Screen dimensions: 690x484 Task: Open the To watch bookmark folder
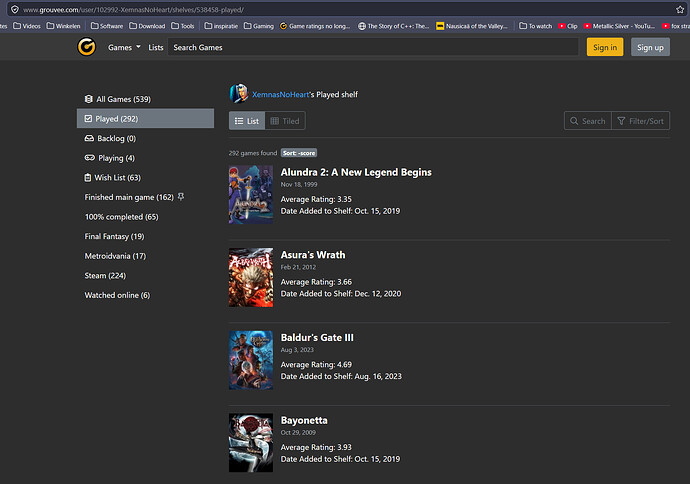pyautogui.click(x=536, y=26)
